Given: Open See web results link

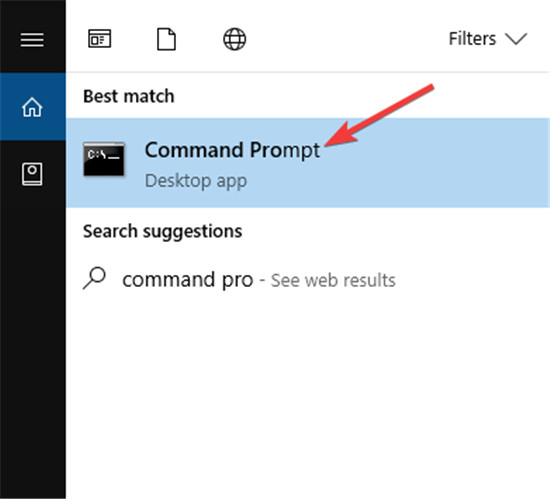Looking at the screenshot, I should pyautogui.click(x=333, y=281).
